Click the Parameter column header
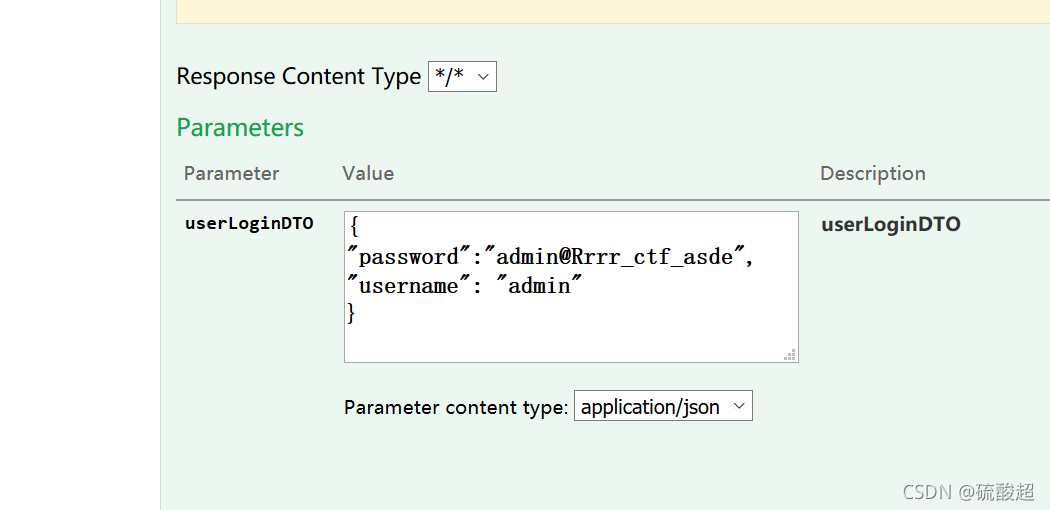Viewport: 1050px width, 510px height. [231, 174]
